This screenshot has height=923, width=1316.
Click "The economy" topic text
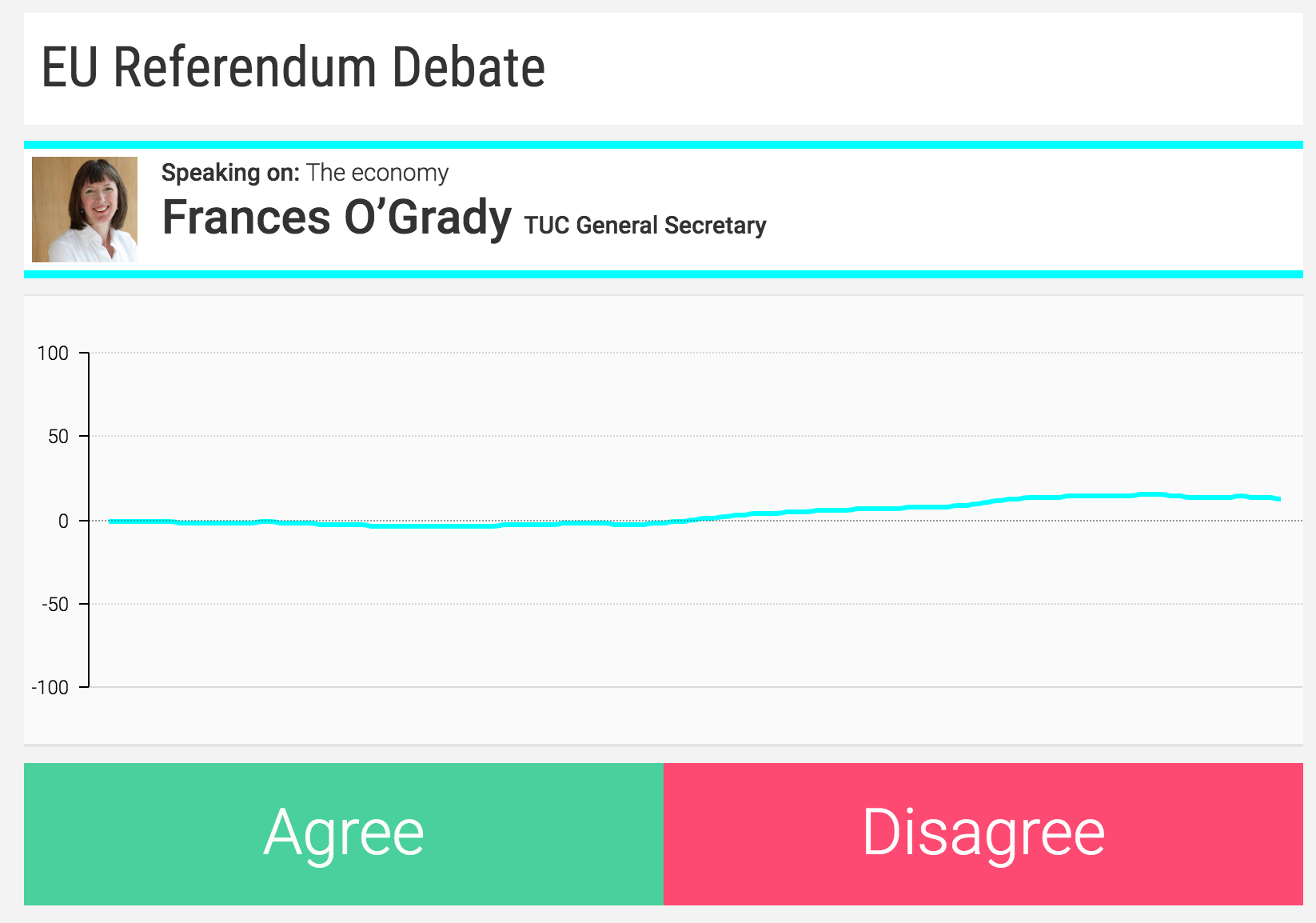377,173
